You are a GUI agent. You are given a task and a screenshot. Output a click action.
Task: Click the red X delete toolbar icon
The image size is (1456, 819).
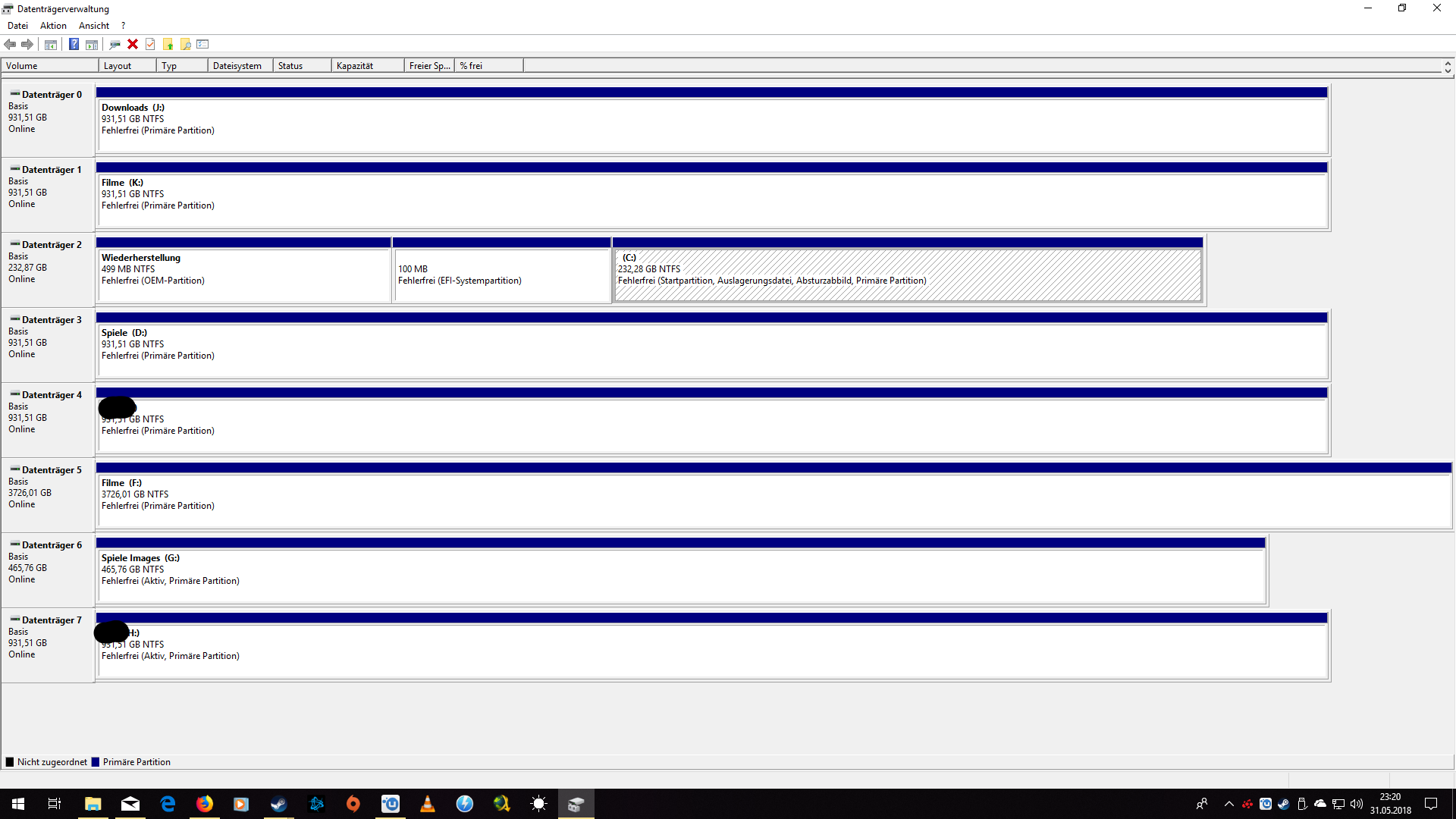point(133,44)
